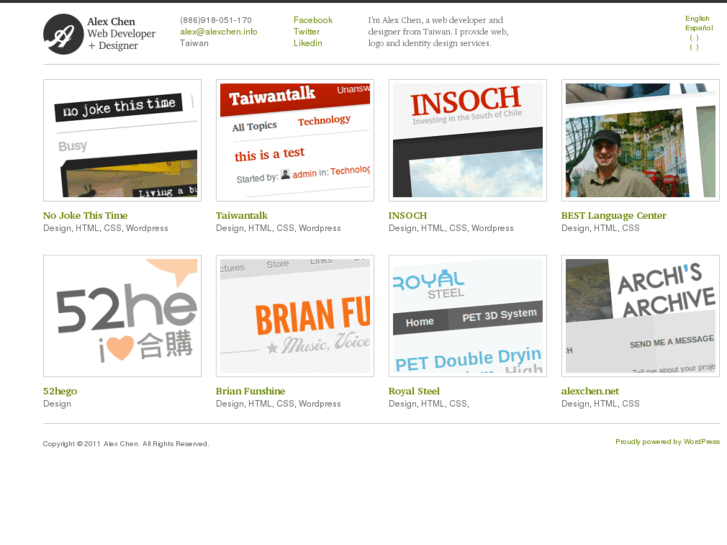Image resolution: width=727 pixels, height=545 pixels.
Task: Click 'Design, HTML, CSS' under alexchen.net
Action: (x=600, y=404)
